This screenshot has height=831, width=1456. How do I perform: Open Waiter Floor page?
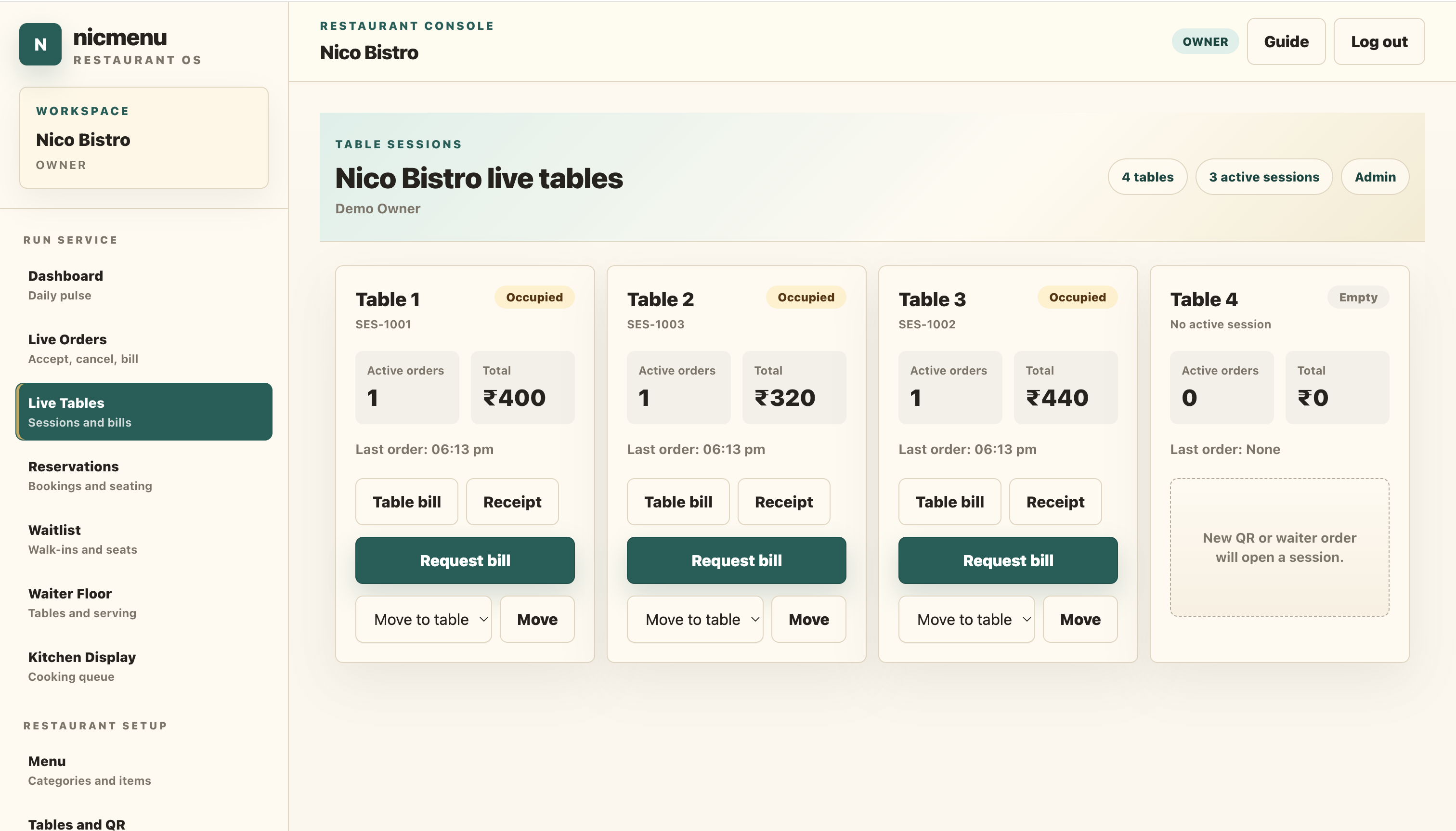click(x=144, y=602)
